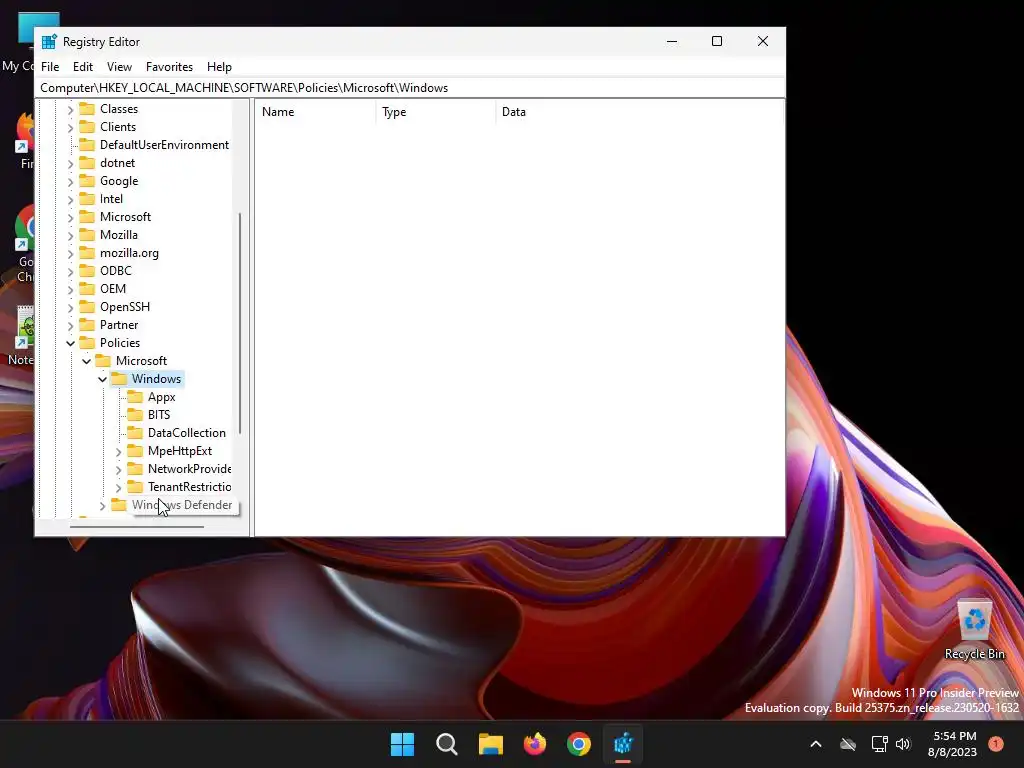
Task: Select the Google folder icon
Action: pos(87,181)
